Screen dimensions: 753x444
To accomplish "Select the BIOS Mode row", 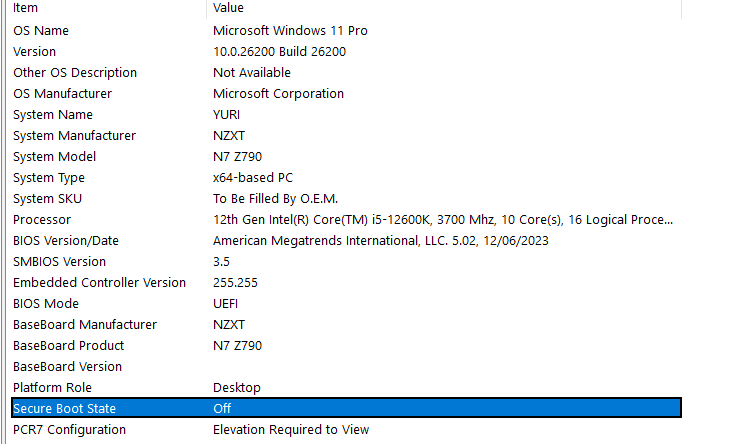I will coord(46,304).
